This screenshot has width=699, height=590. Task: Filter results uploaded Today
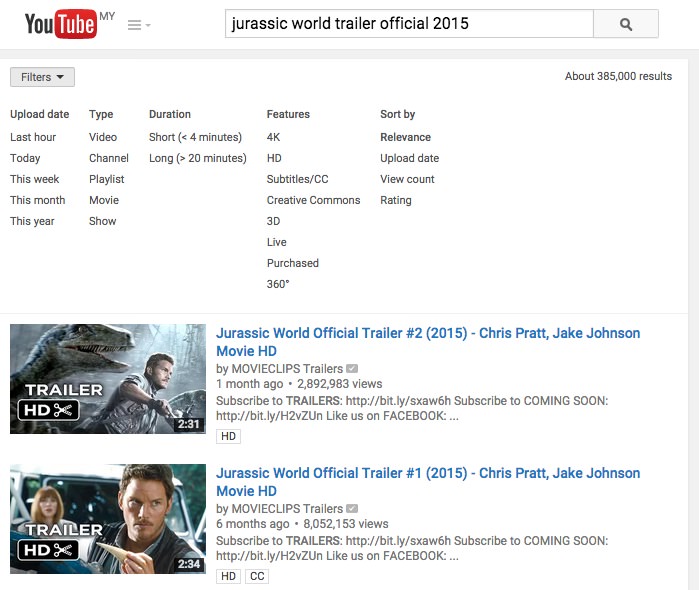coord(25,158)
